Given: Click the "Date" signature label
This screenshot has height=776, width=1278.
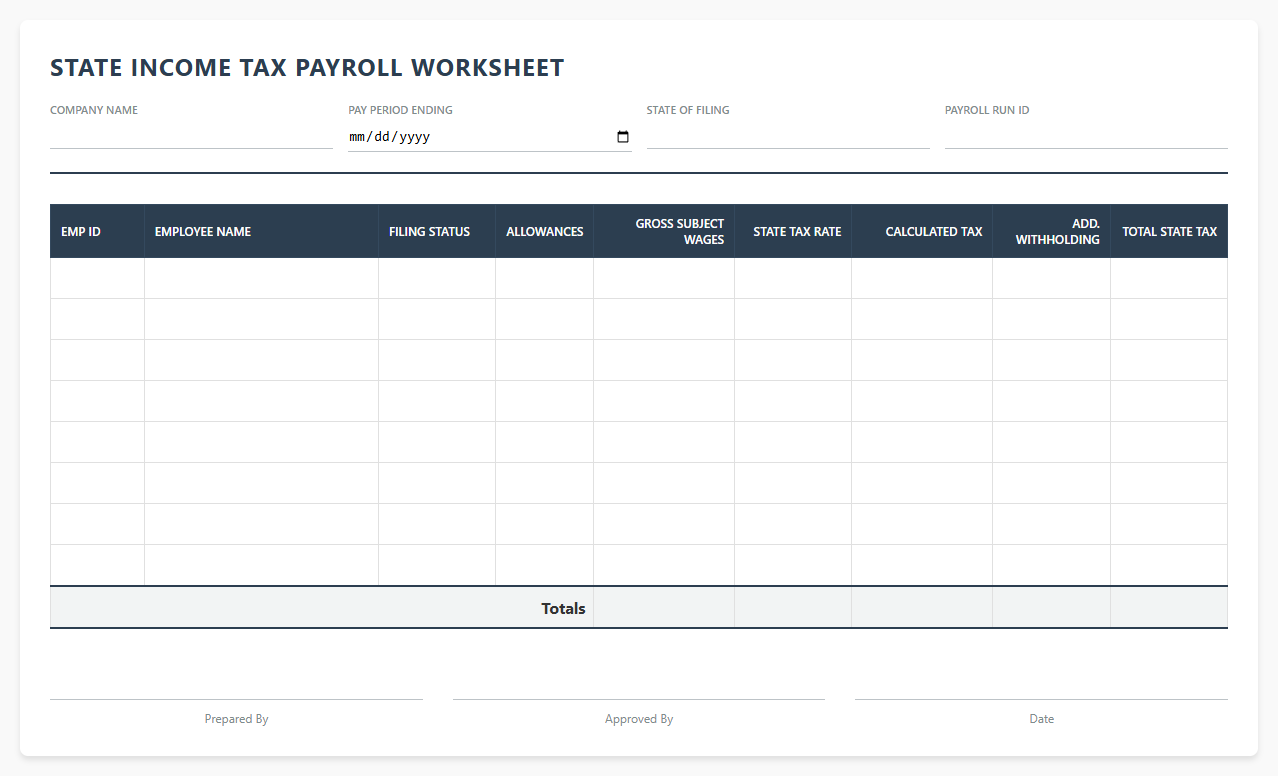Looking at the screenshot, I should click(x=1041, y=719).
